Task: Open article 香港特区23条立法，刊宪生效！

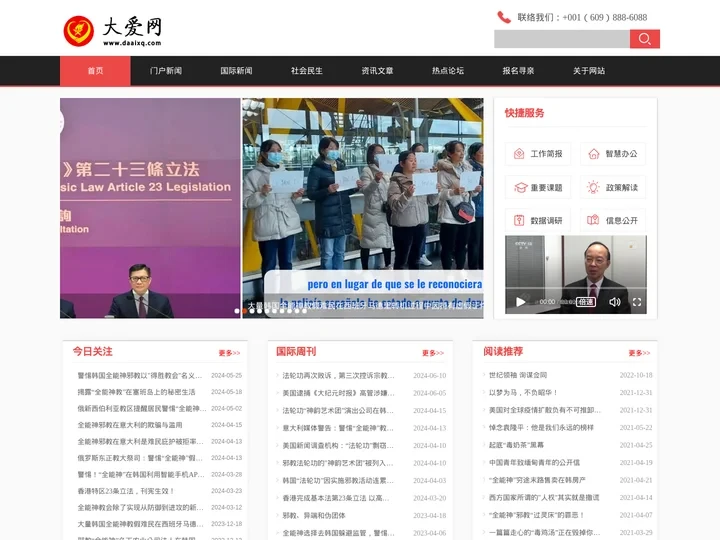Action: coord(126,491)
